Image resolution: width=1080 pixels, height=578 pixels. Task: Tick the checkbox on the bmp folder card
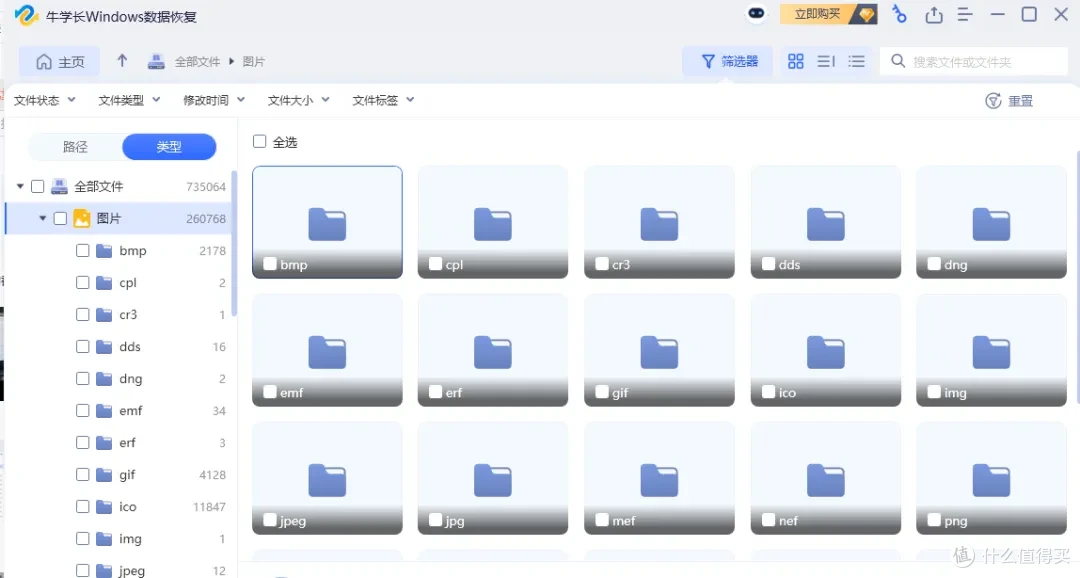270,264
